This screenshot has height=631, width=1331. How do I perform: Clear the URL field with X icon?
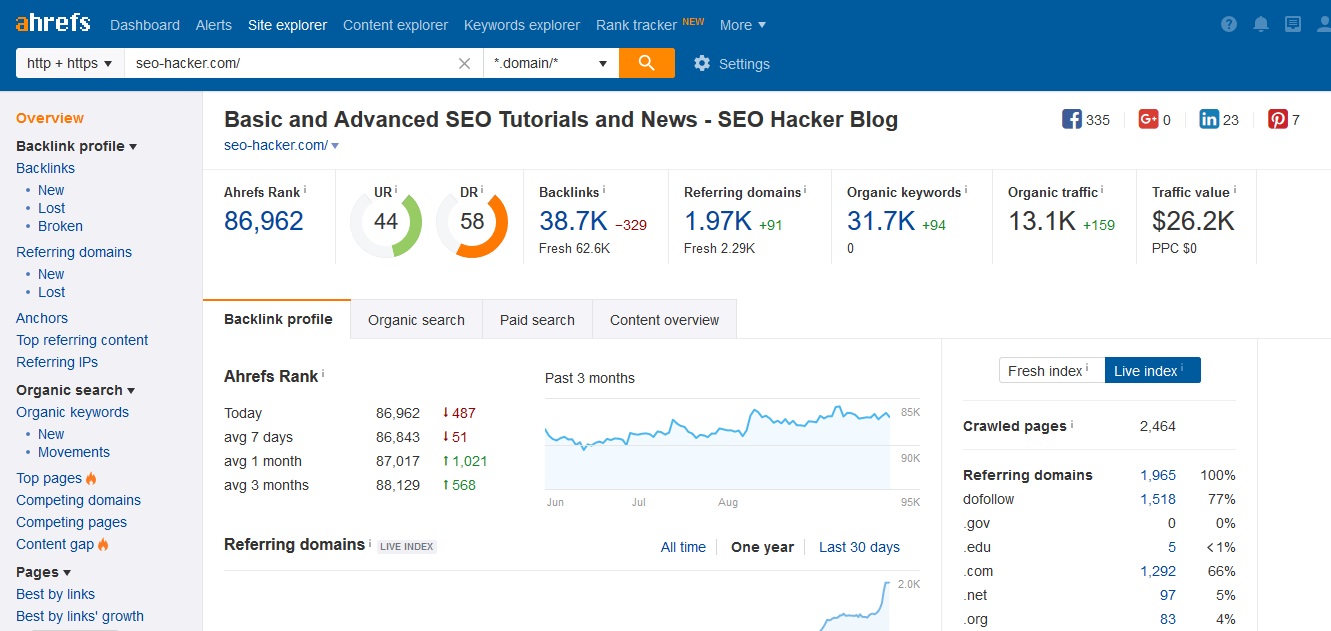coord(464,63)
